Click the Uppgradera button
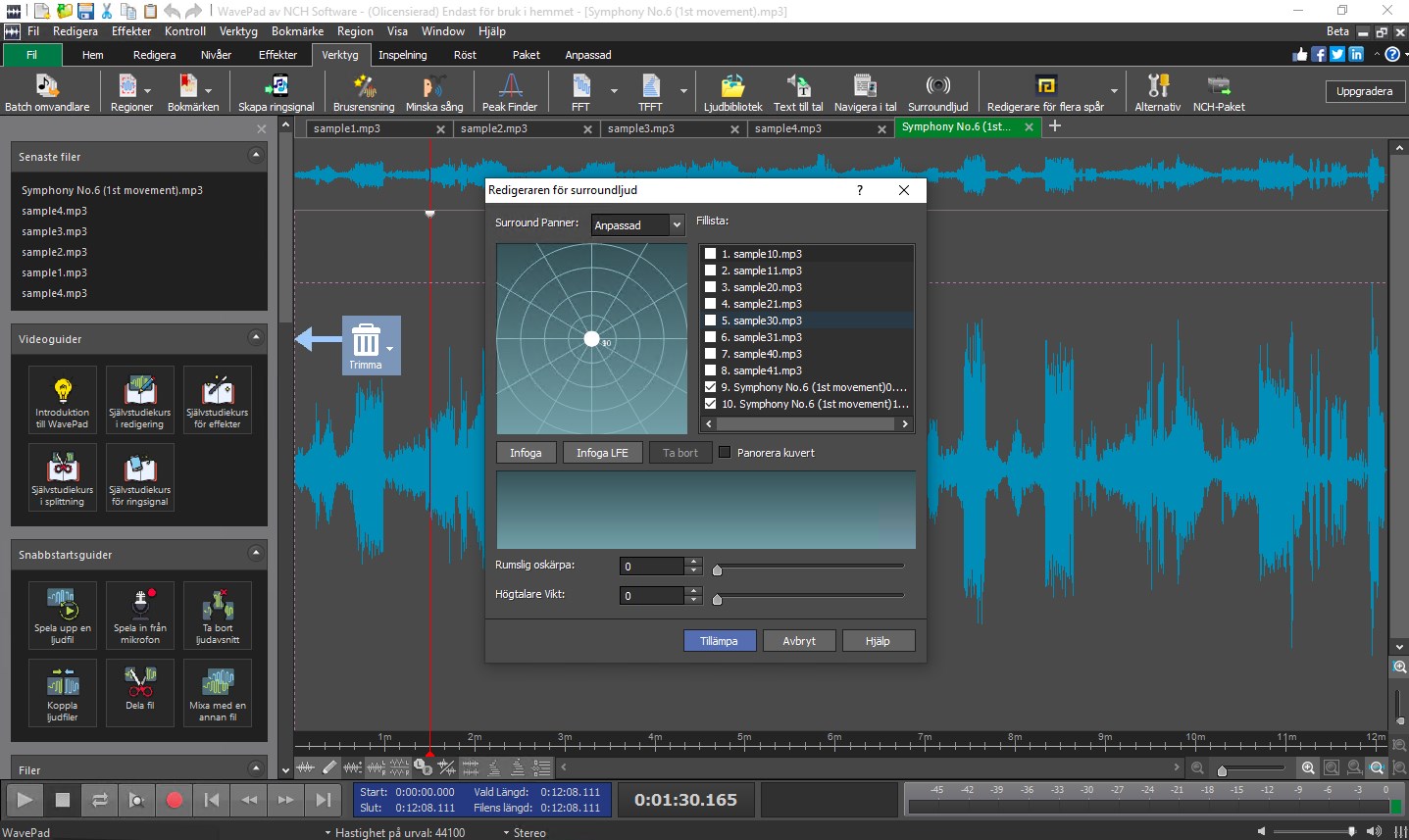 point(1365,91)
